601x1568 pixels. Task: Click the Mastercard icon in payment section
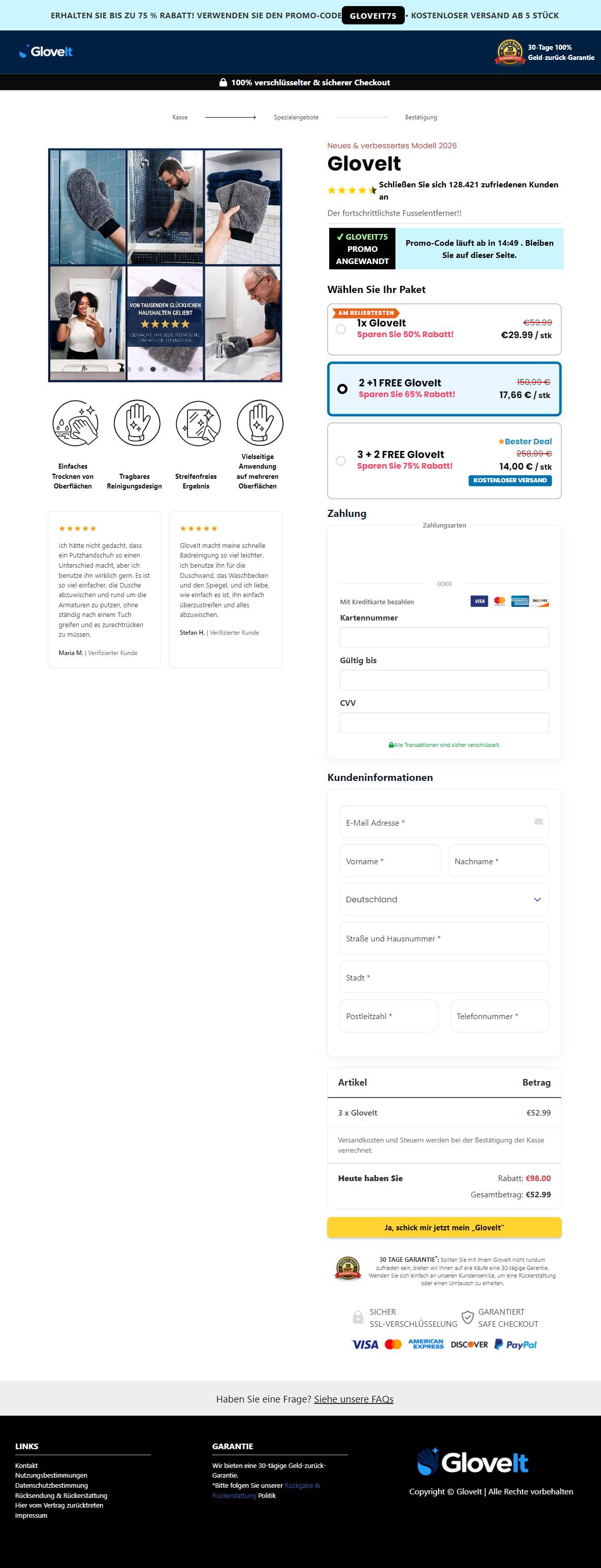coord(499,601)
